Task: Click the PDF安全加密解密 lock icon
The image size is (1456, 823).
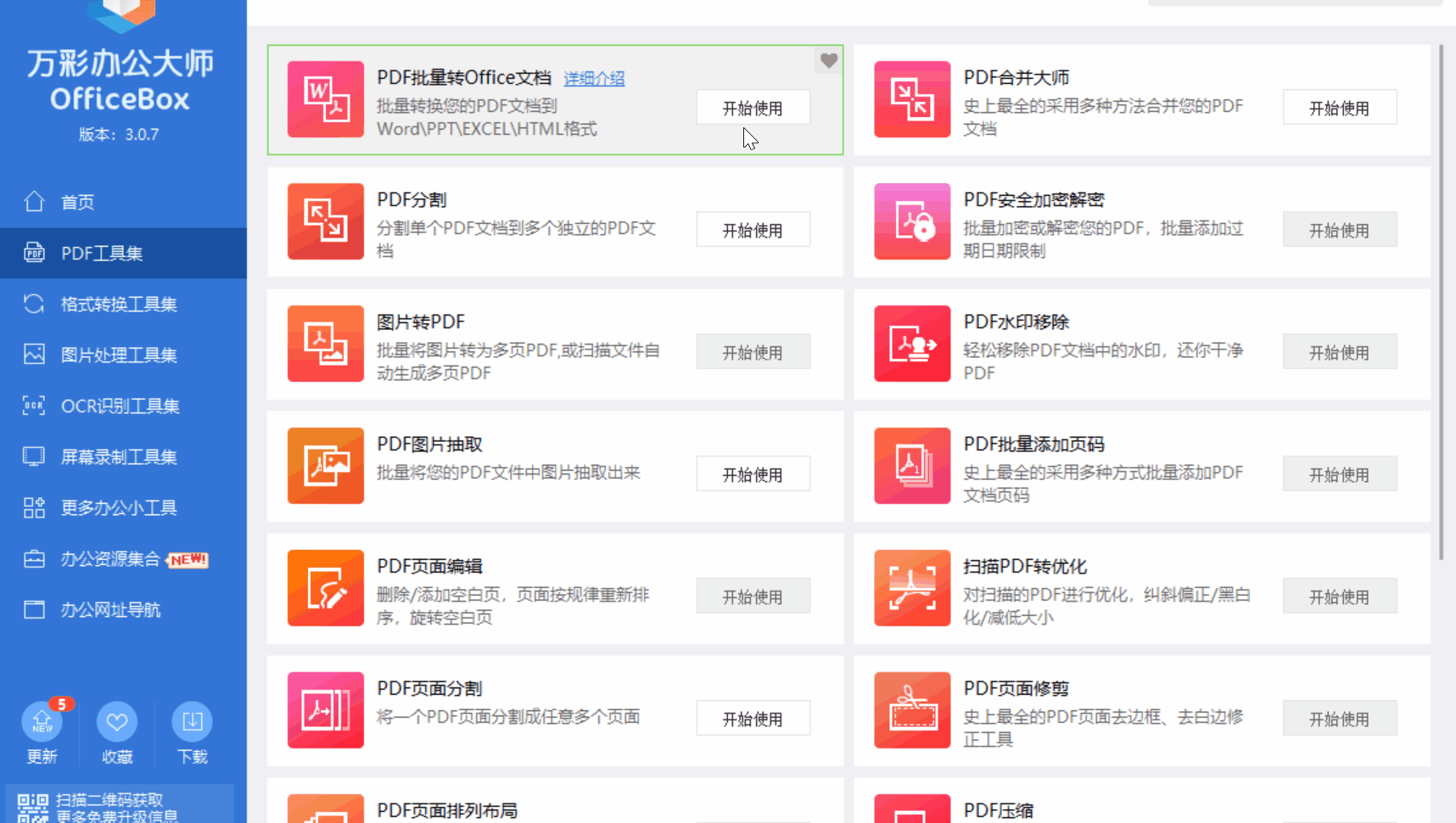Action: 912,221
